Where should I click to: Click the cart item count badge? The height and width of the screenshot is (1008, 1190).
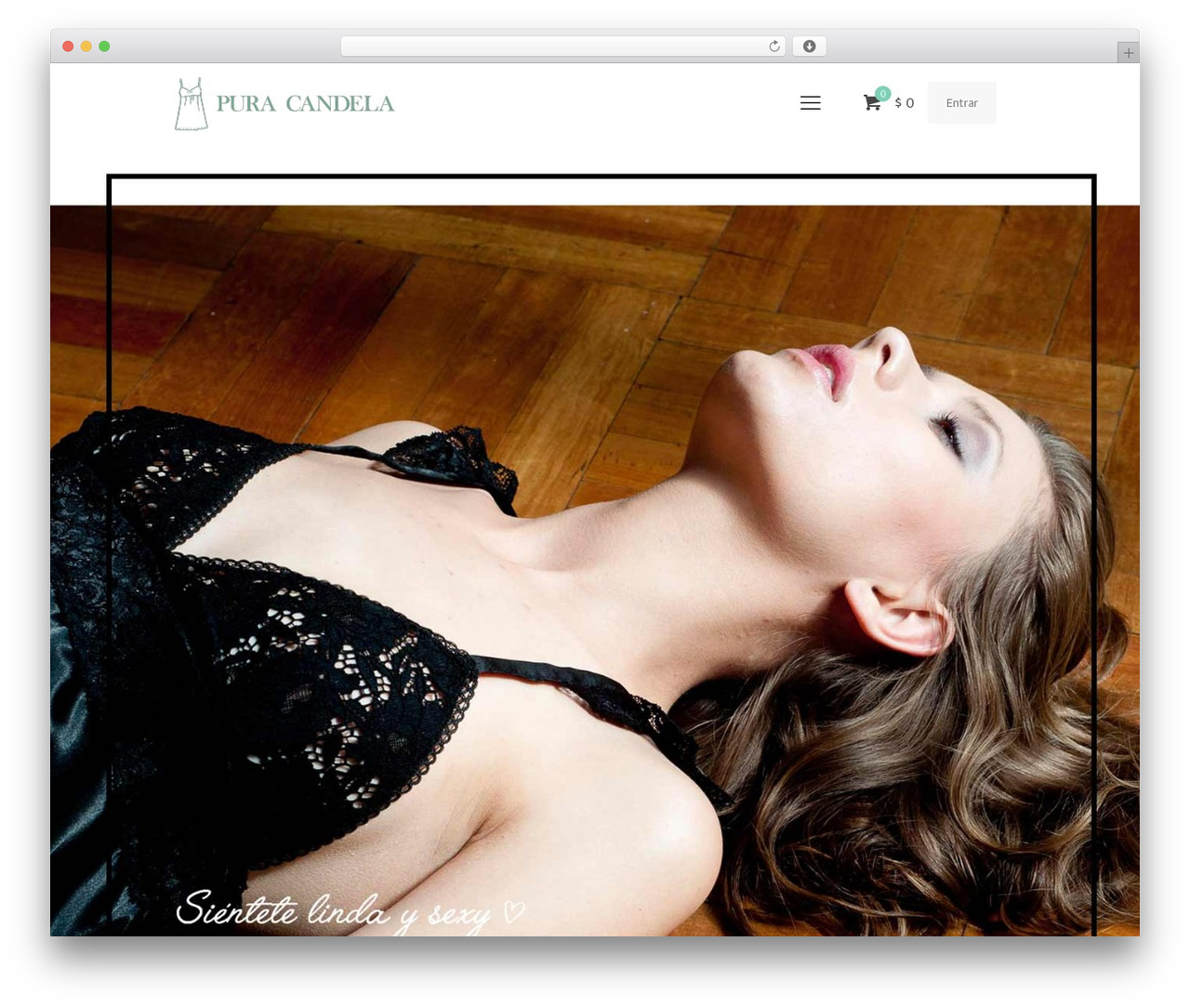pyautogui.click(x=882, y=94)
